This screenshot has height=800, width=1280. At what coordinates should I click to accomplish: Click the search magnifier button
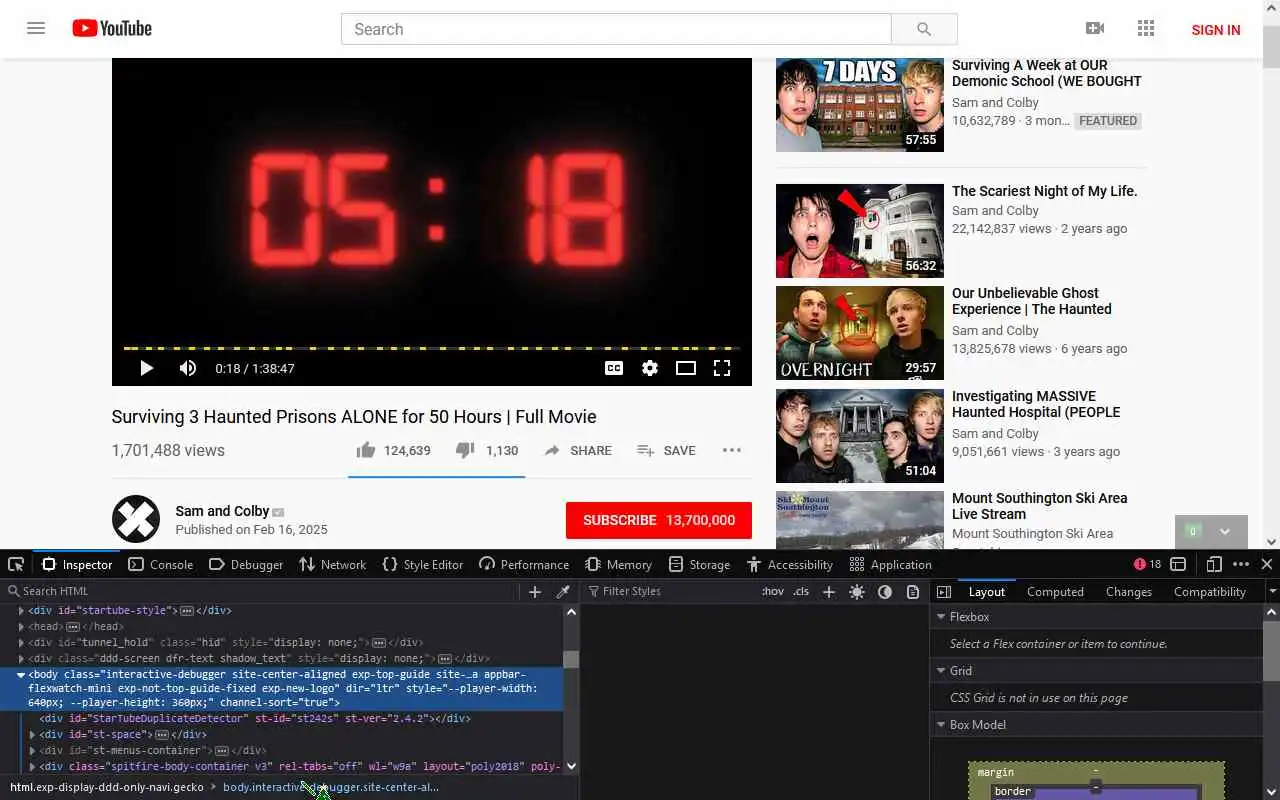(924, 29)
